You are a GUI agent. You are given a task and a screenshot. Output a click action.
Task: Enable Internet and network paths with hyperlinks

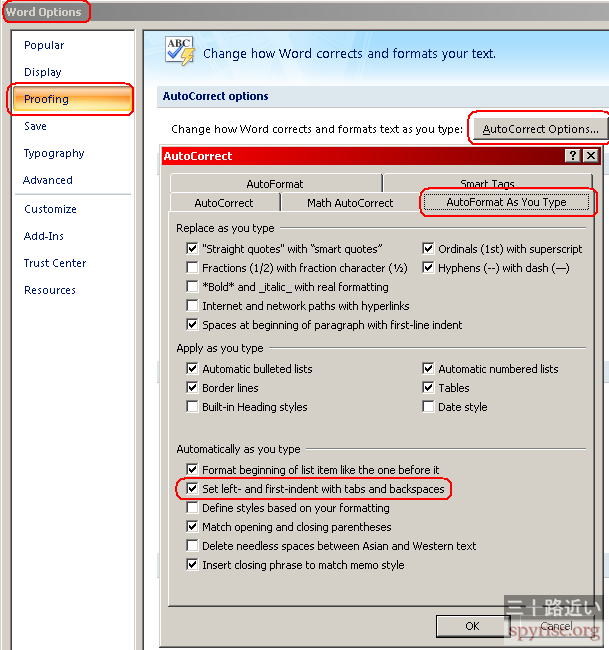[x=192, y=306]
